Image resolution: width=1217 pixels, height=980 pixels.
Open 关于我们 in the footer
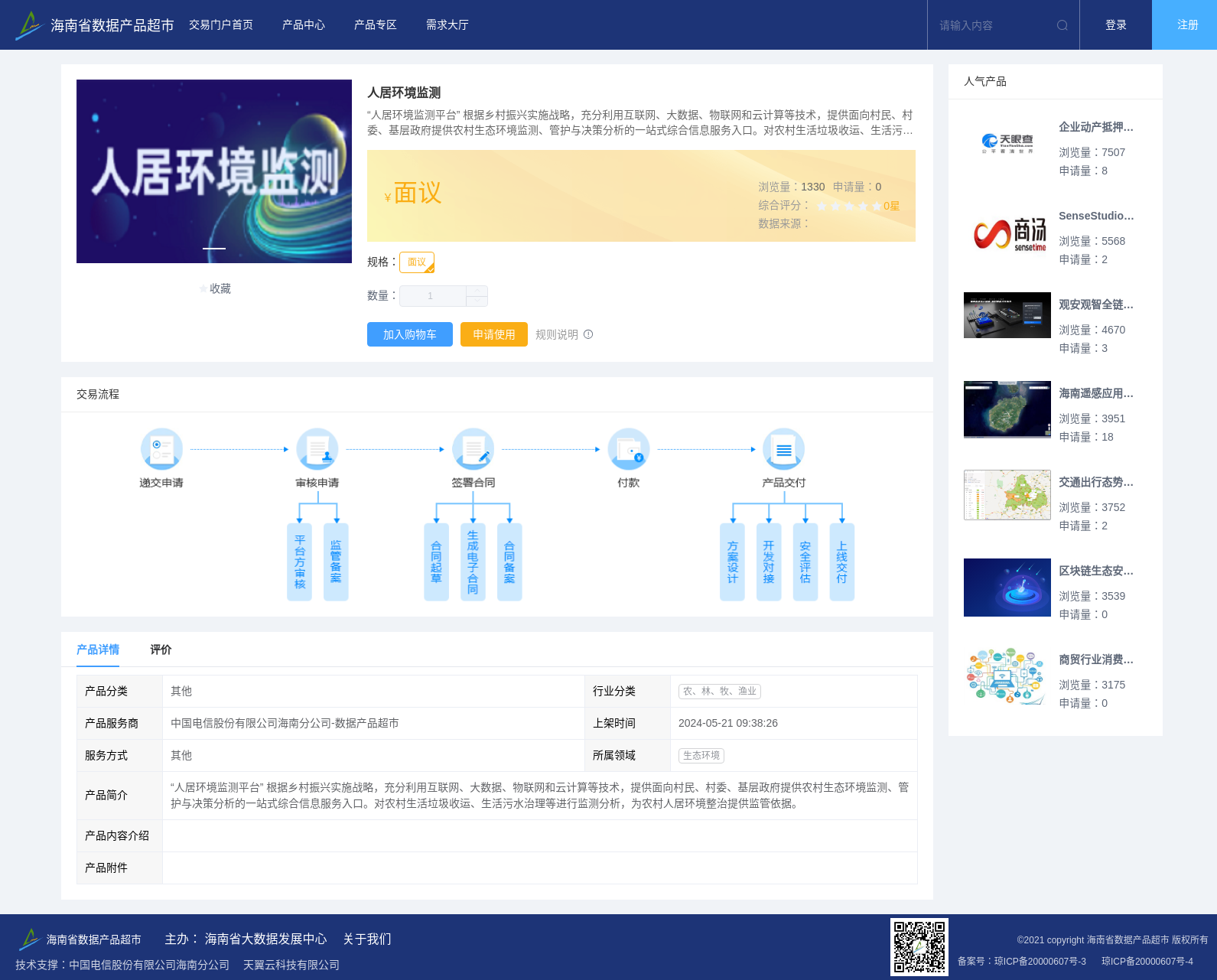[367, 939]
